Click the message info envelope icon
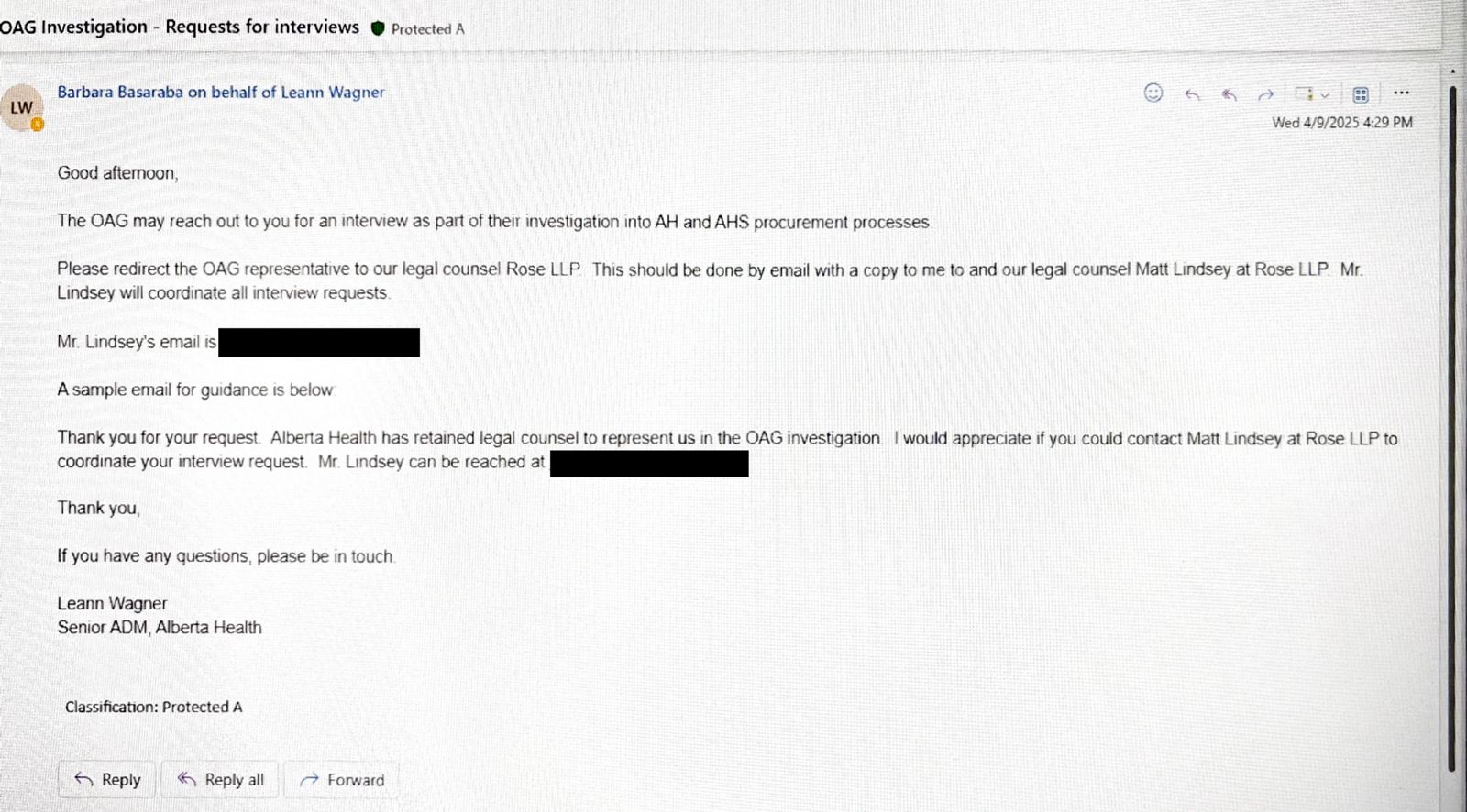1467x812 pixels. click(1304, 93)
